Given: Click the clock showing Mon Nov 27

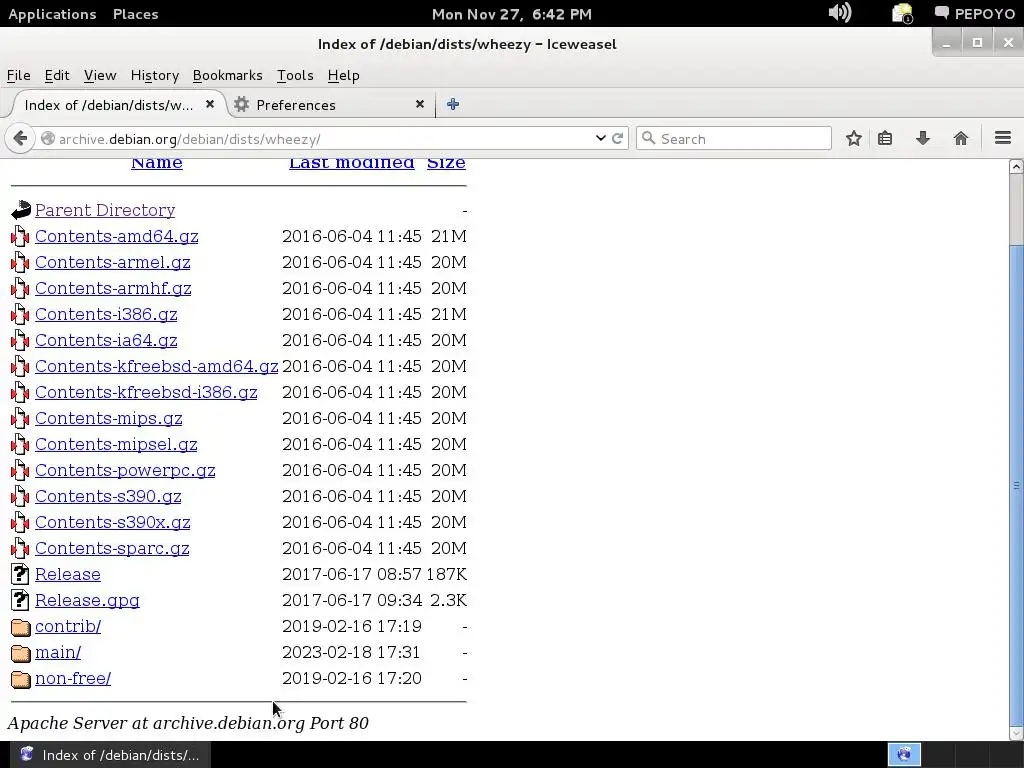Looking at the screenshot, I should pyautogui.click(x=512, y=14).
